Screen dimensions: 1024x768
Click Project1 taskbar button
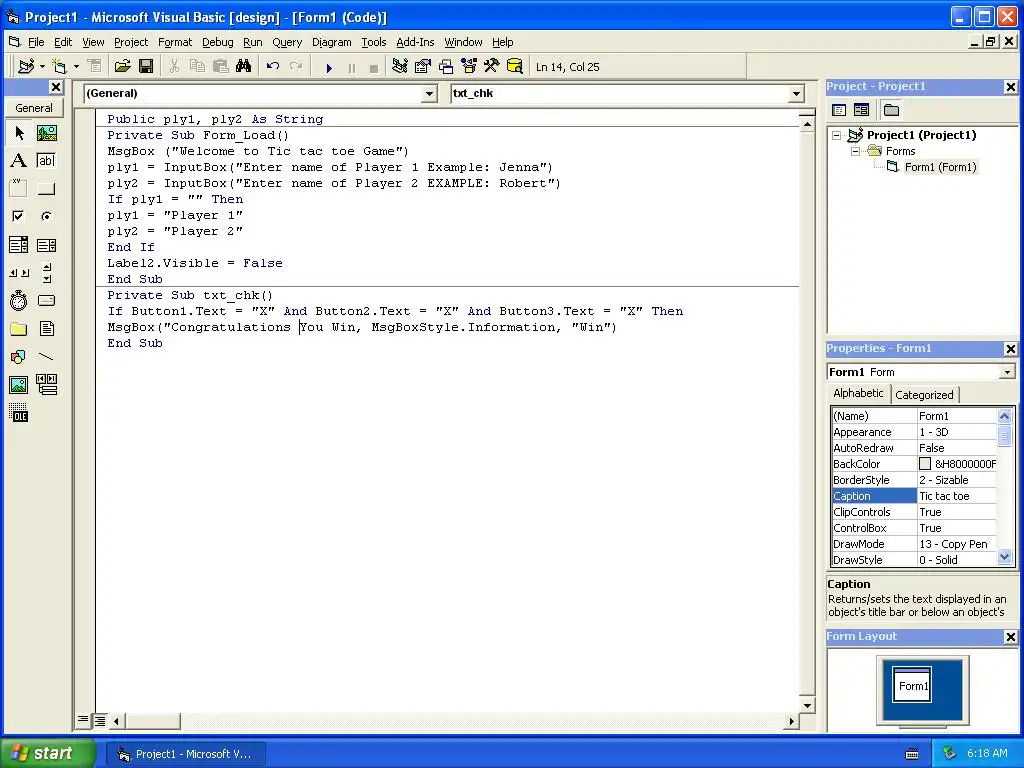coord(185,754)
